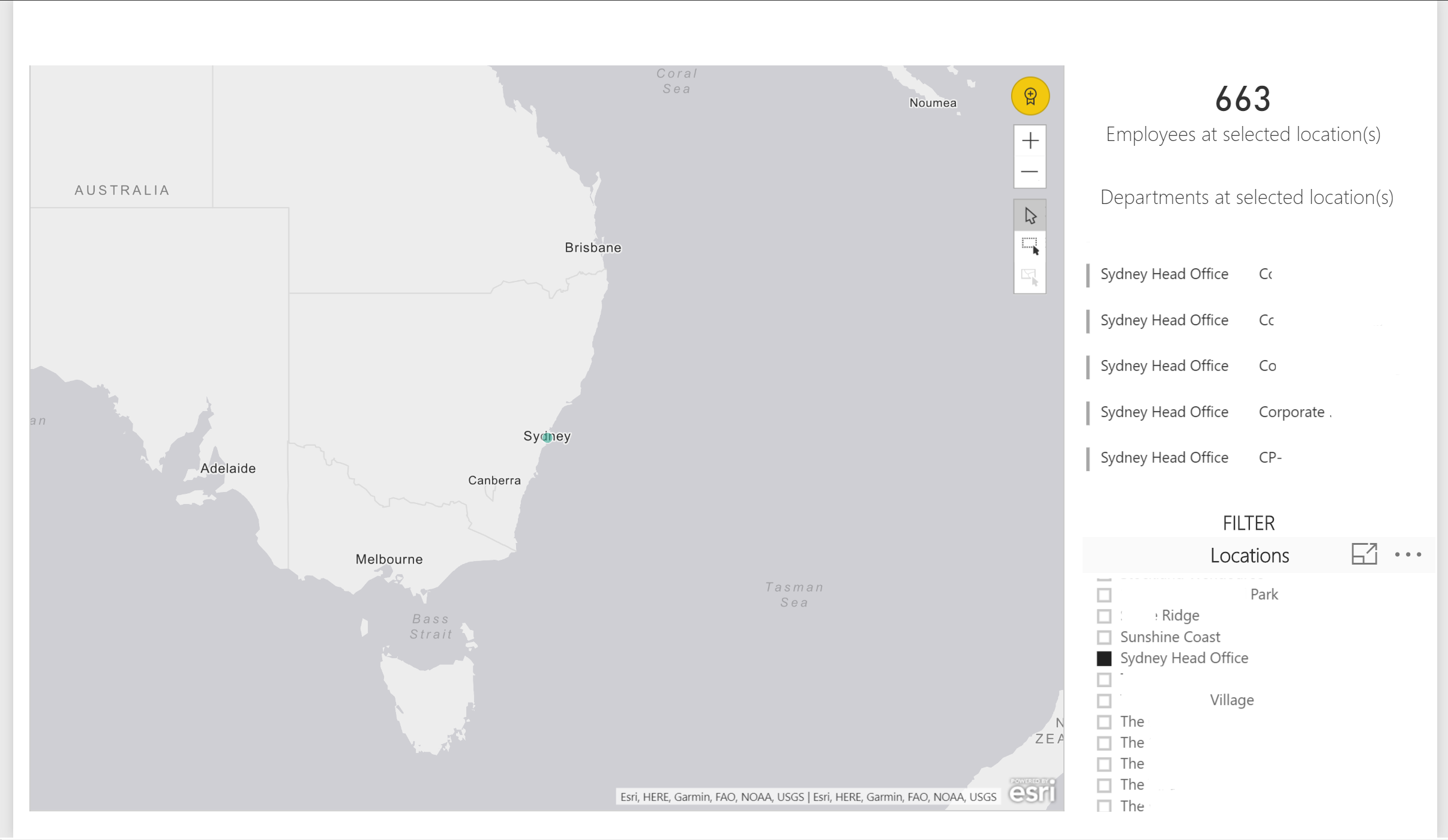Click the Locations slicer header title
Image resolution: width=1448 pixels, height=840 pixels.
(x=1249, y=556)
